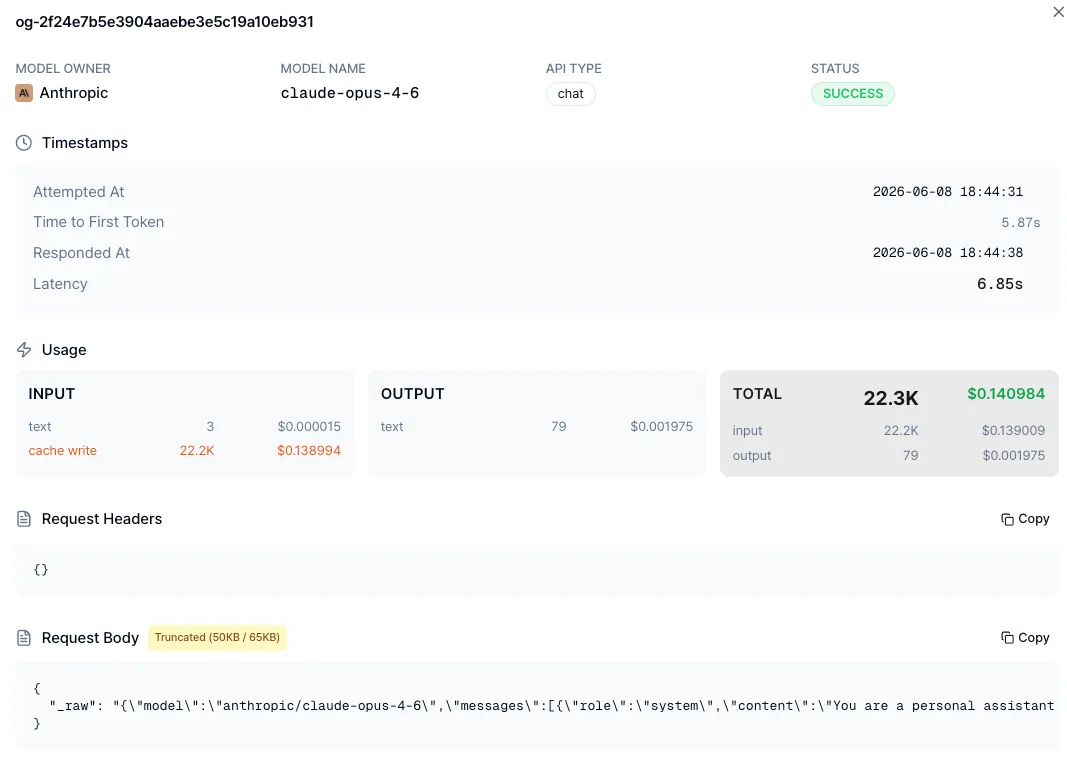Screen dimensions: 1067x760
Task: Click the Usage lightning bolt icon
Action: pos(24,350)
